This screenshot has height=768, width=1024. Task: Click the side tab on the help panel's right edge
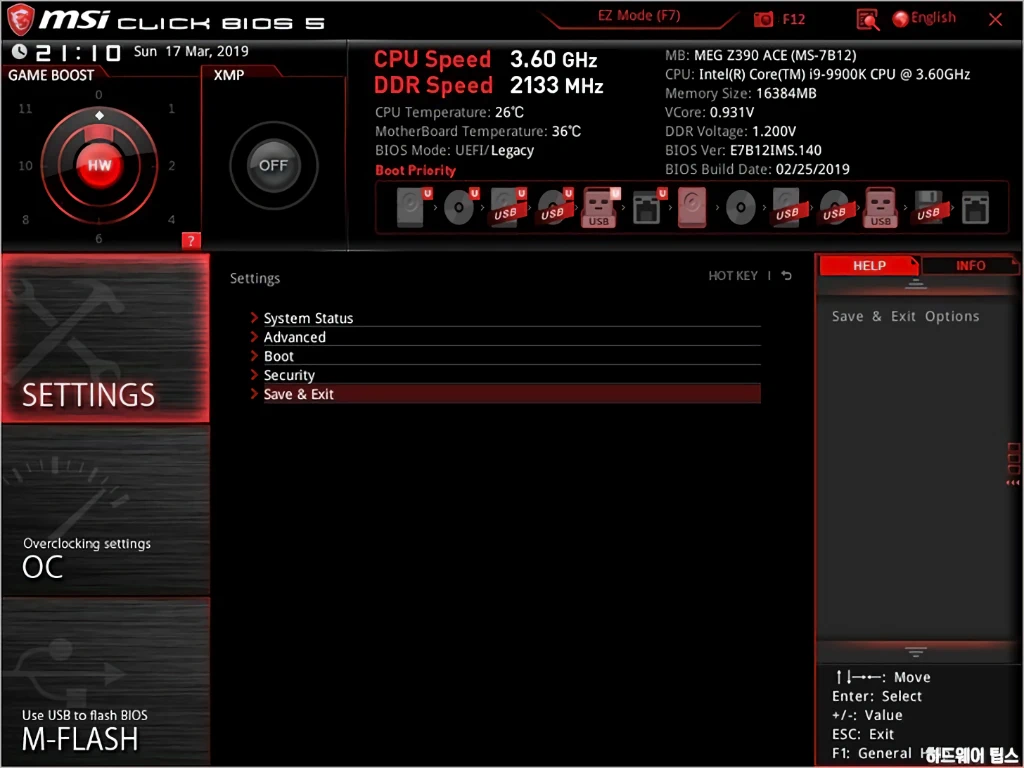1014,464
